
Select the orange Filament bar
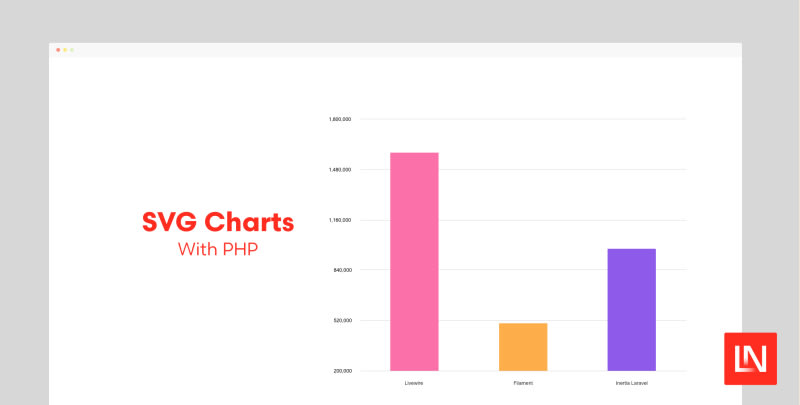523,346
